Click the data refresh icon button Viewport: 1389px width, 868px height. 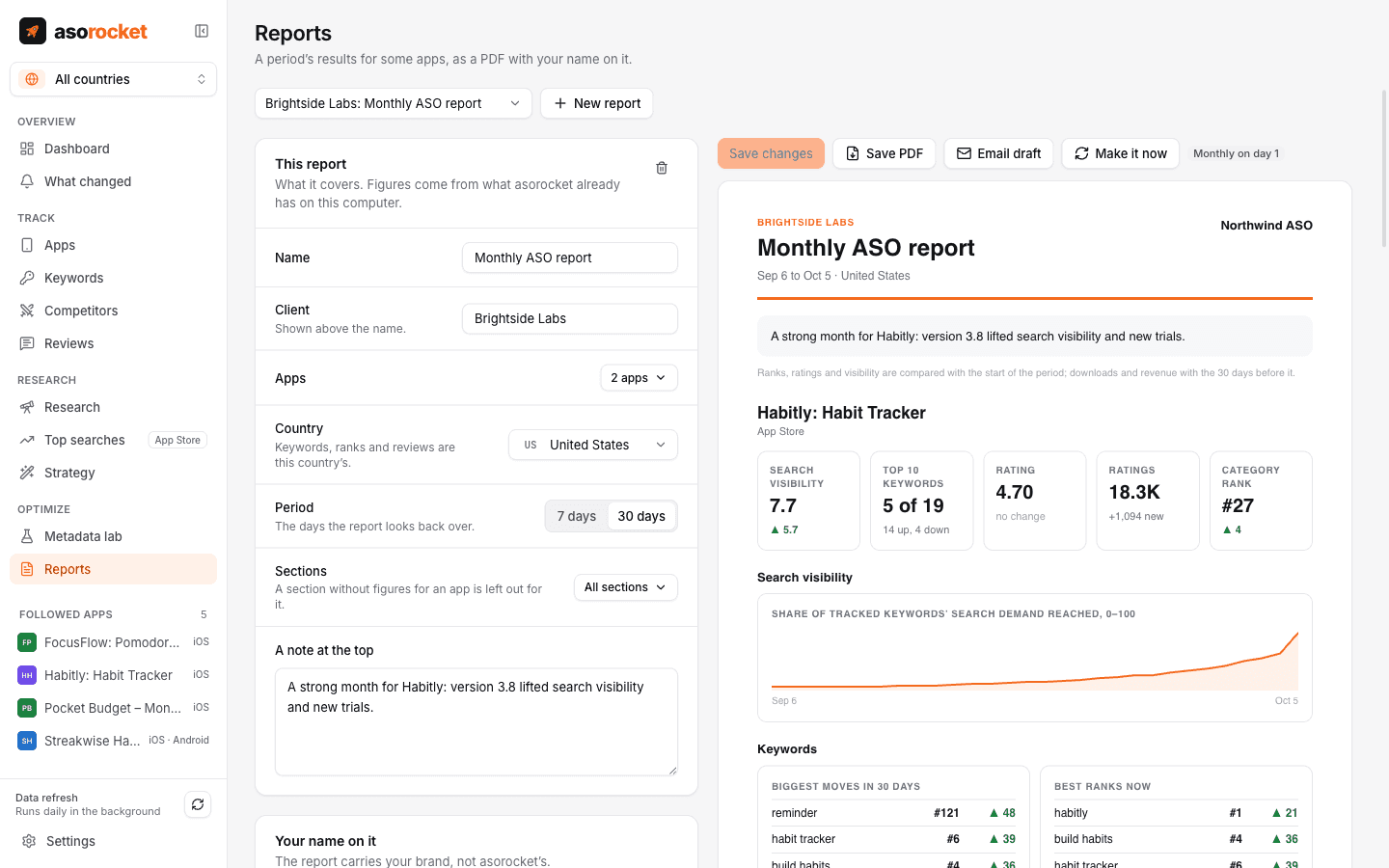tap(198, 804)
